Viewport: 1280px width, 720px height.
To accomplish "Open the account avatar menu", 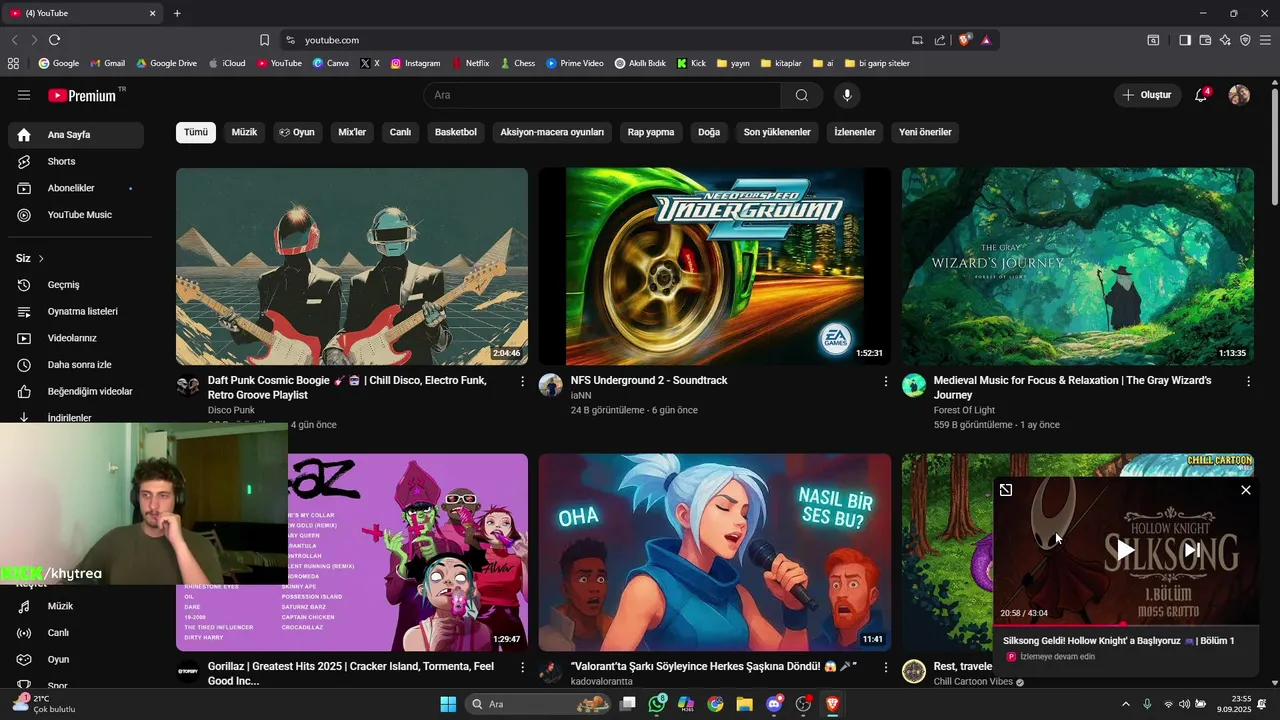I will click(x=1239, y=95).
